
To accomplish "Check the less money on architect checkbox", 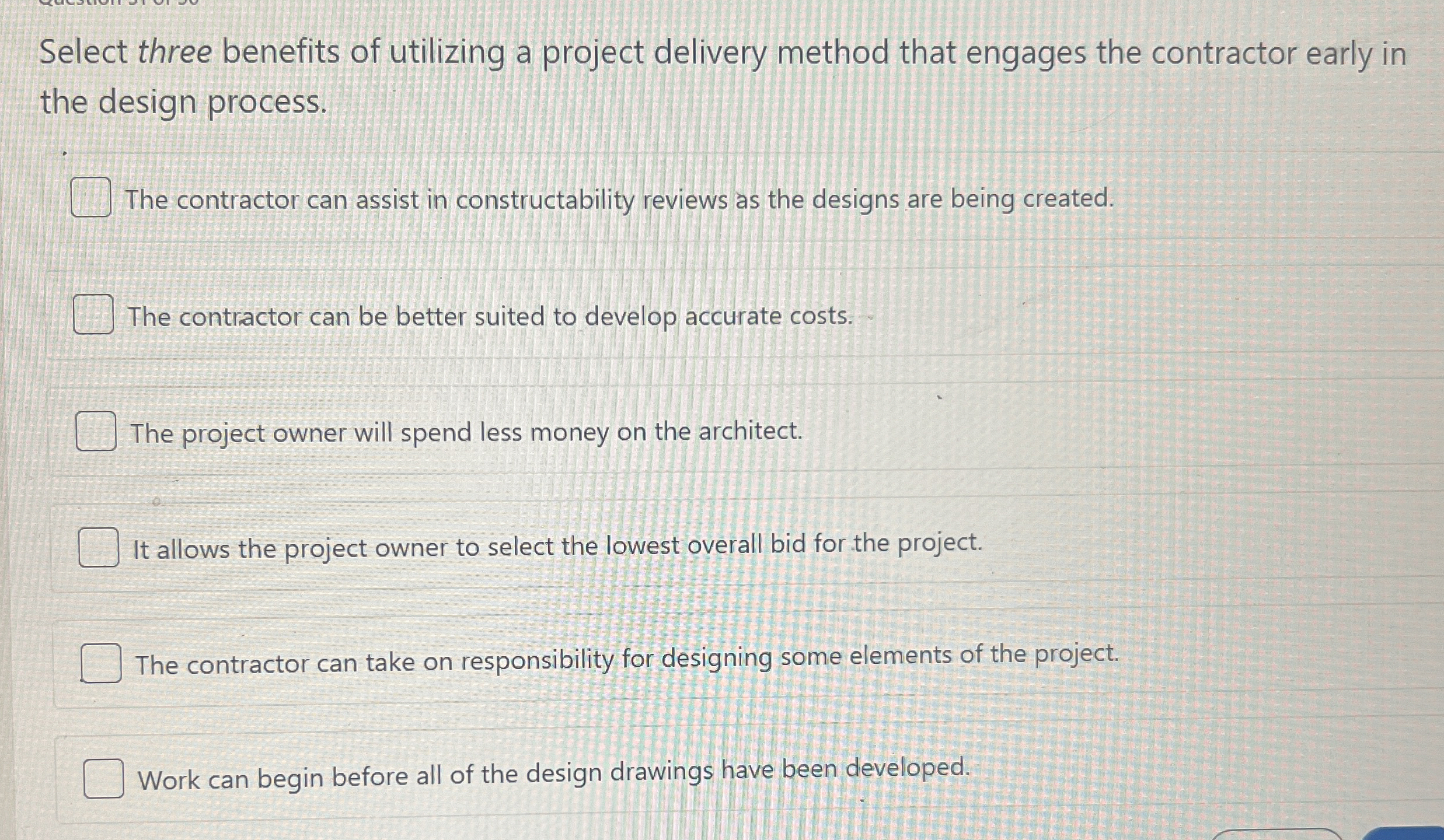I will click(x=95, y=433).
